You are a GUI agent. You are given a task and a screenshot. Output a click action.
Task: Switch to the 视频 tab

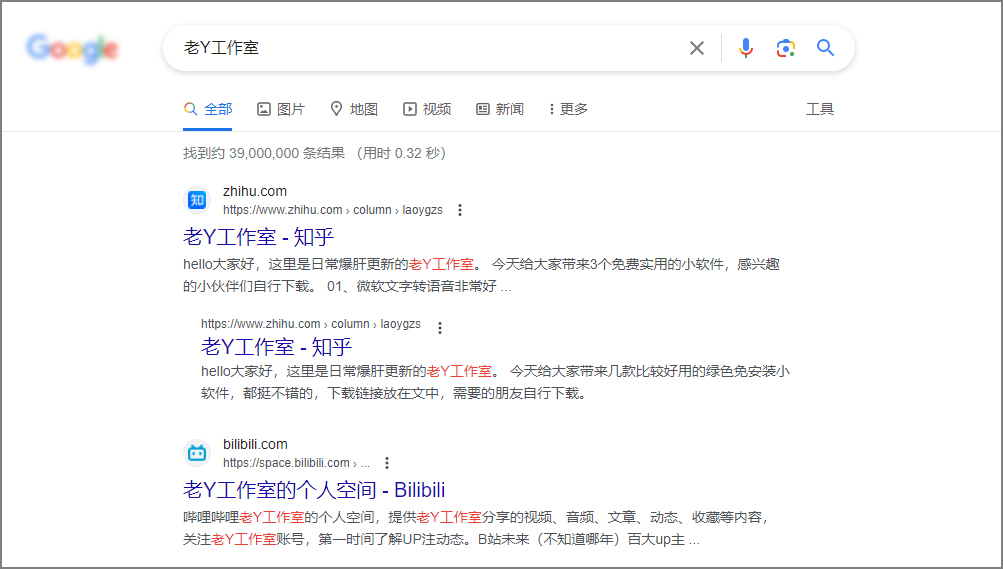[427, 109]
